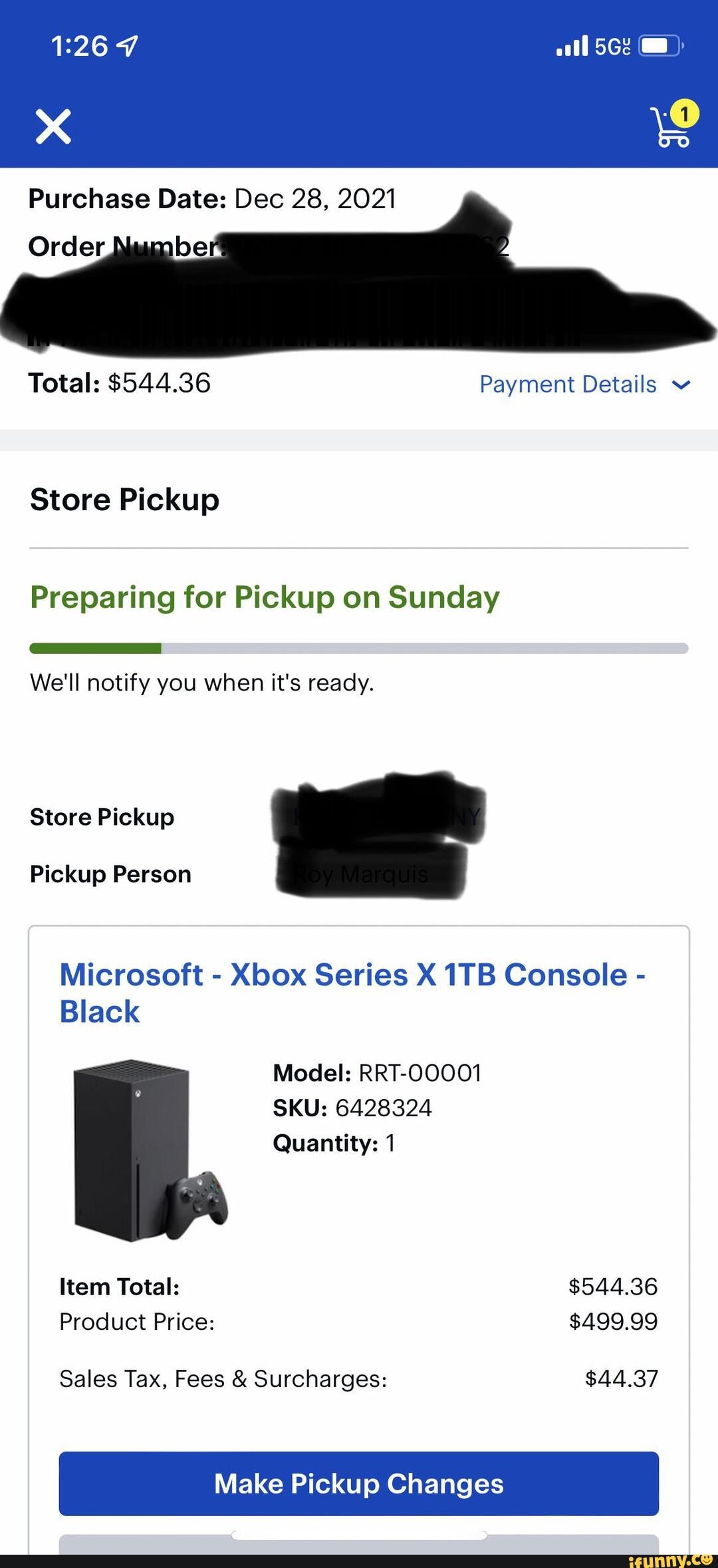Image resolution: width=718 pixels, height=1568 pixels.
Task: Click the Pickup Person label
Action: (110, 874)
